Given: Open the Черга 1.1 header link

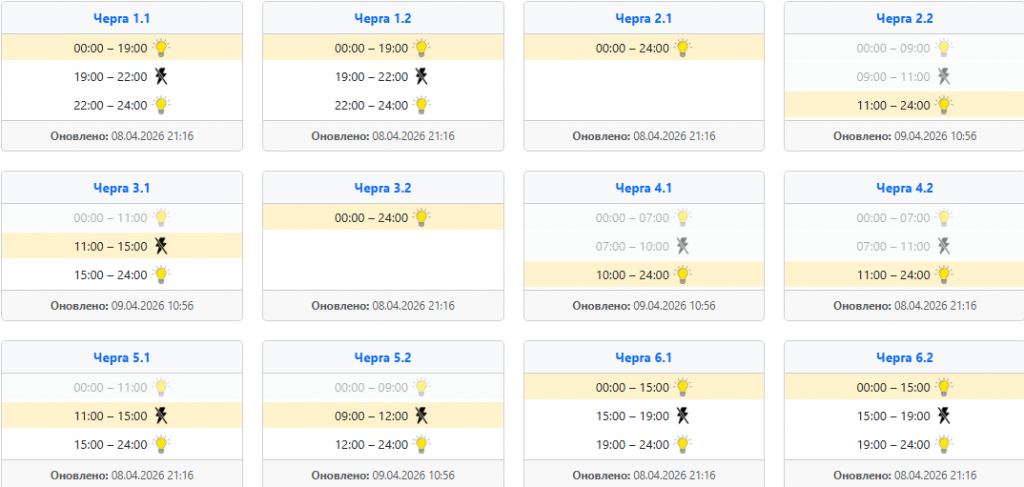Looking at the screenshot, I should point(121,18).
